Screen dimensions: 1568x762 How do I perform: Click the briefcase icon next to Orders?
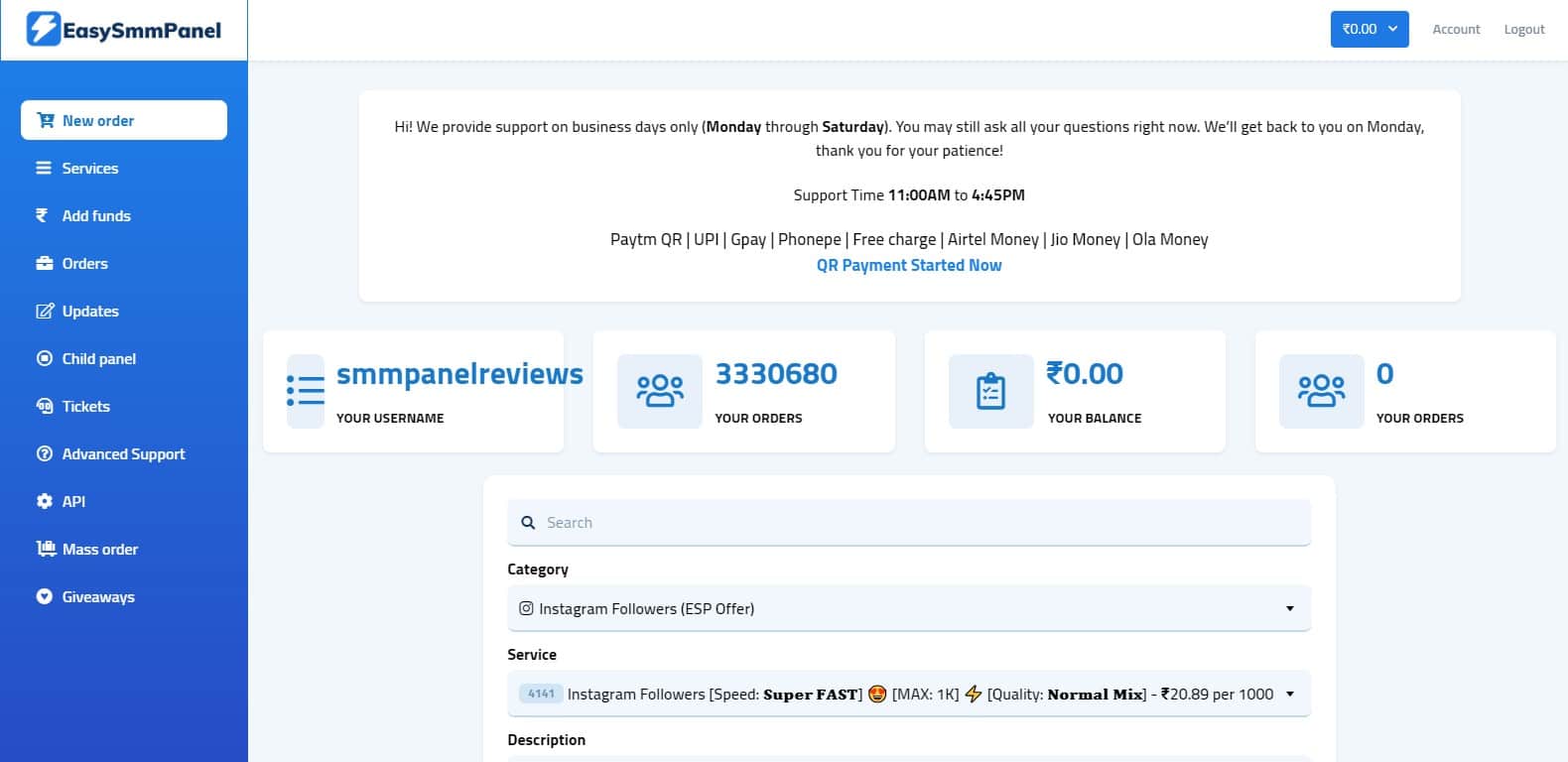pyautogui.click(x=44, y=263)
